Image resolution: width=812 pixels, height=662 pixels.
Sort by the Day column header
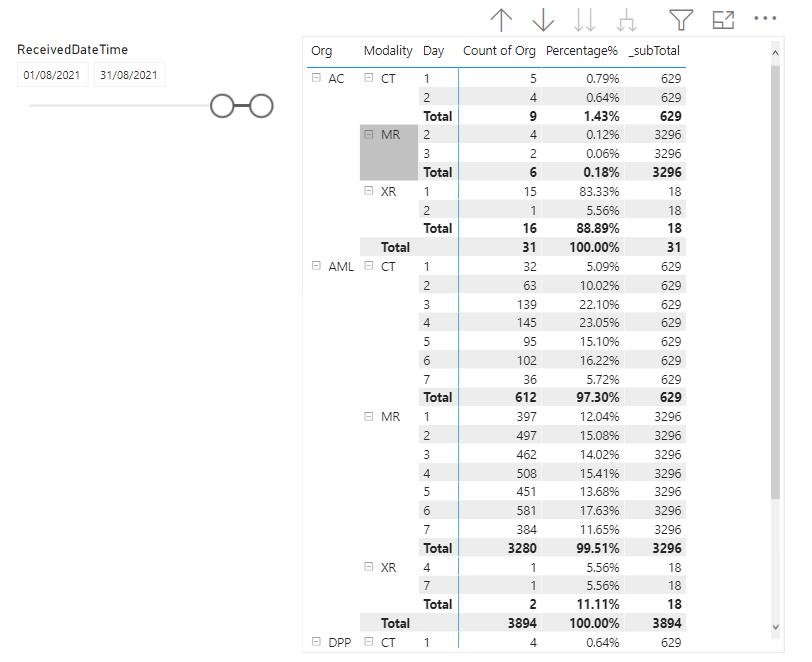tap(433, 51)
